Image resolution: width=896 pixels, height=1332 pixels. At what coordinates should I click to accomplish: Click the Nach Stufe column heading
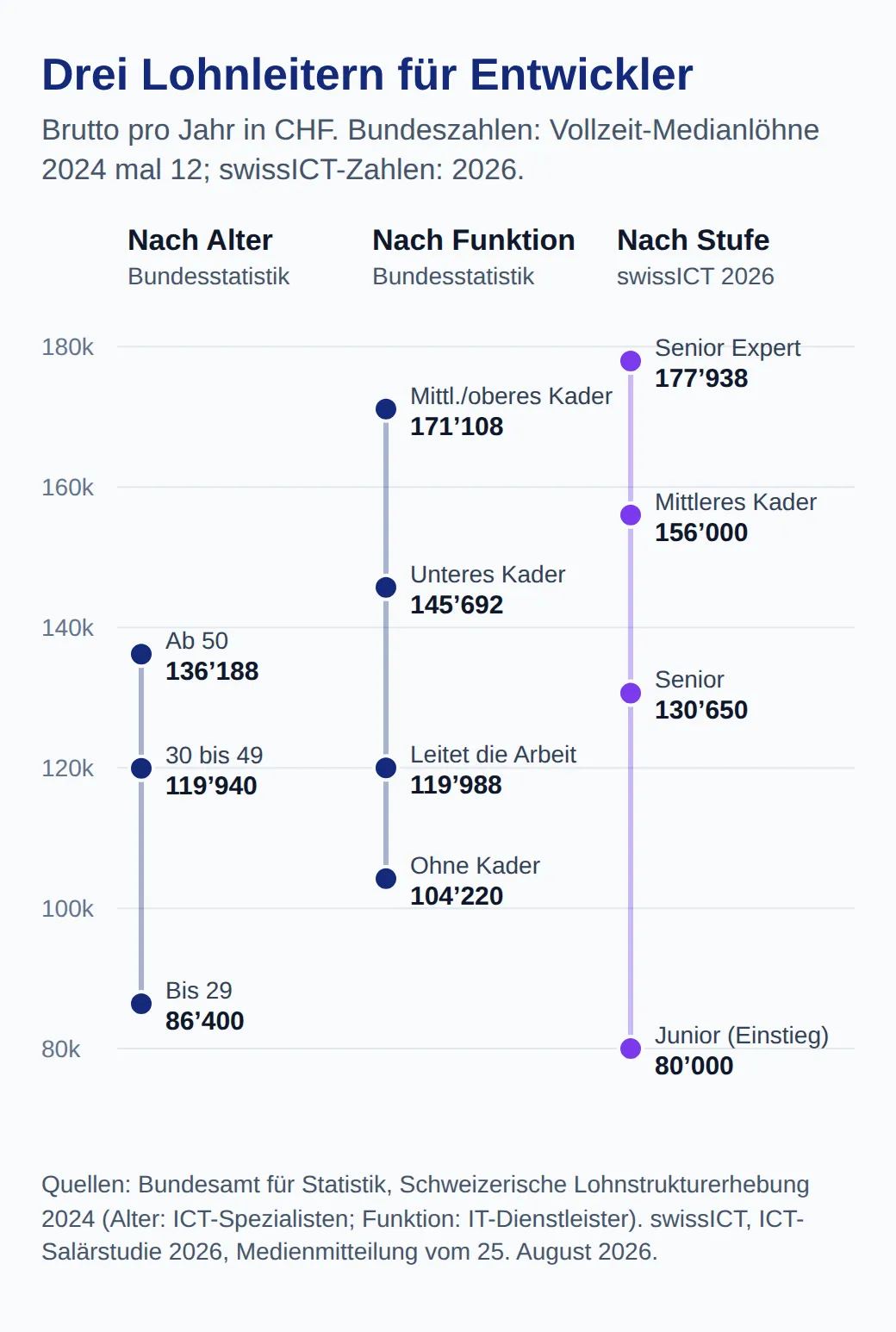point(693,240)
